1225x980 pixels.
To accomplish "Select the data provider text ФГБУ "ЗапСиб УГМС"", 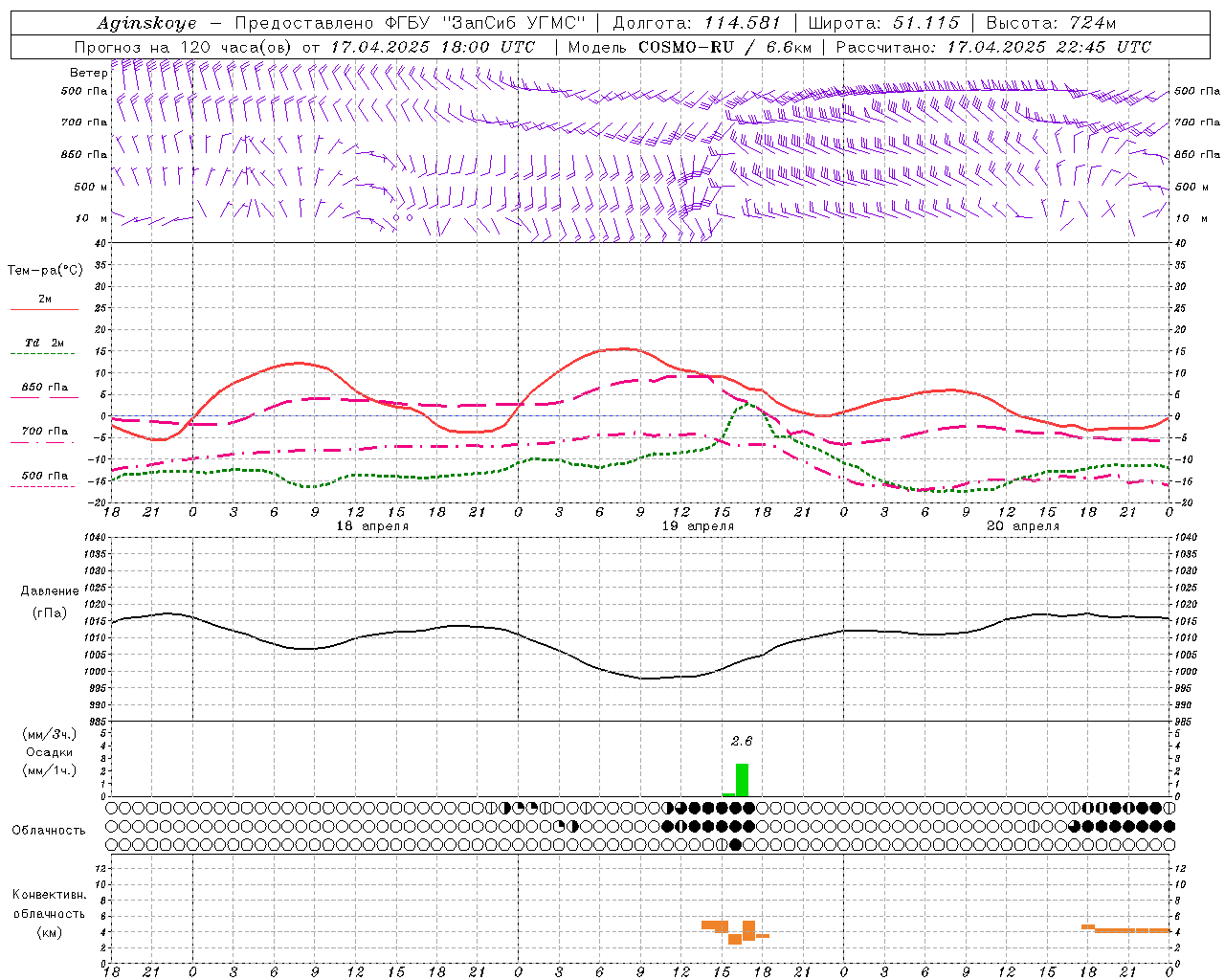I will tap(487, 23).
